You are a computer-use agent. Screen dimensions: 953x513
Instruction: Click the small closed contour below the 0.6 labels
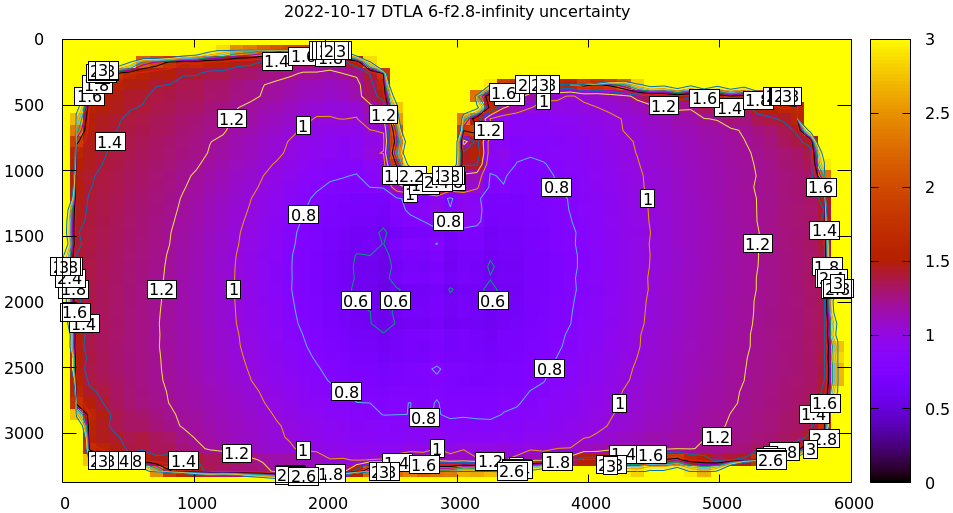click(436, 370)
